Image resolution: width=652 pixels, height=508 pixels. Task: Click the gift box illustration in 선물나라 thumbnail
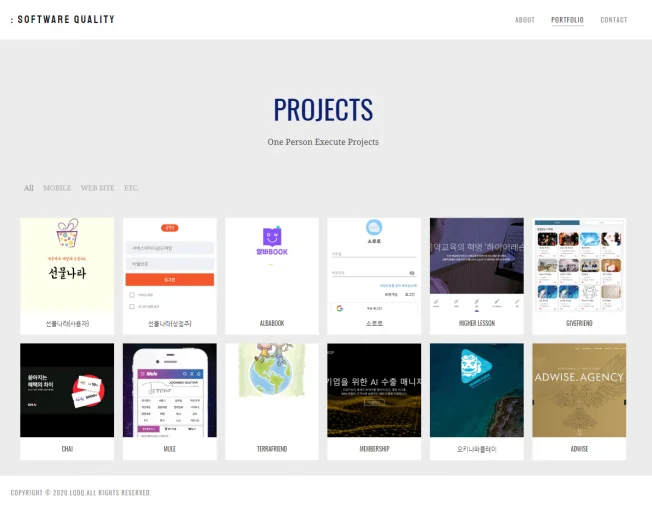(67, 235)
